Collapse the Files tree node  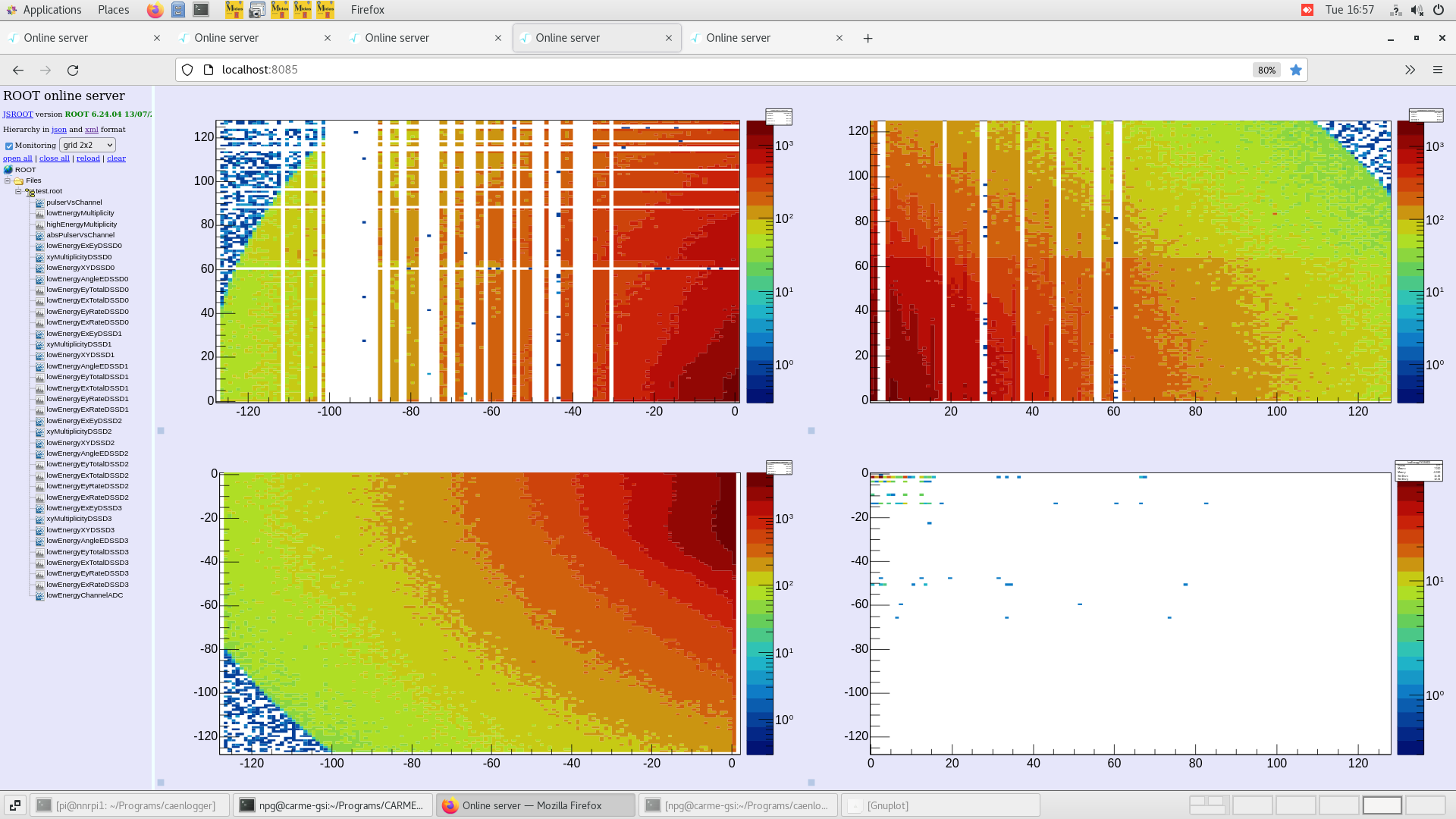click(x=8, y=180)
